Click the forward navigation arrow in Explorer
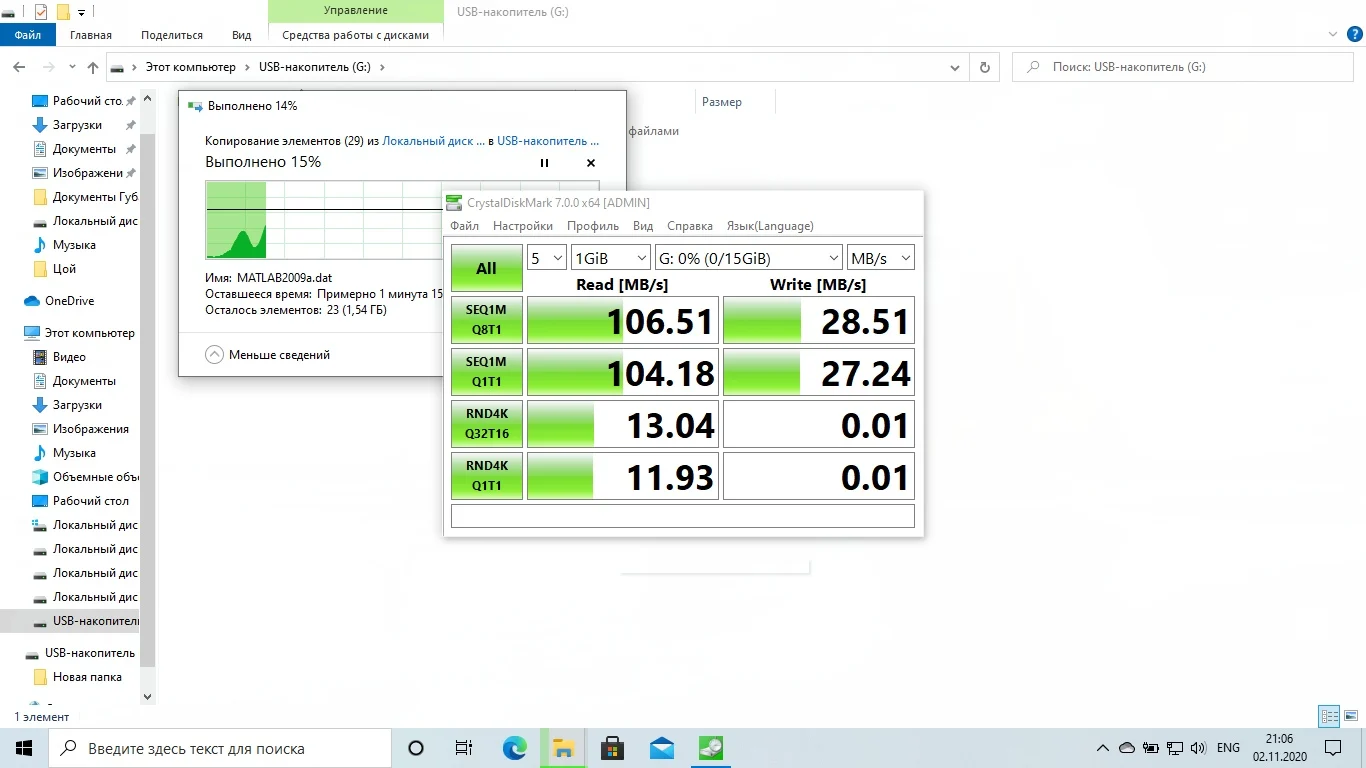The height and width of the screenshot is (768, 1366). (x=48, y=67)
